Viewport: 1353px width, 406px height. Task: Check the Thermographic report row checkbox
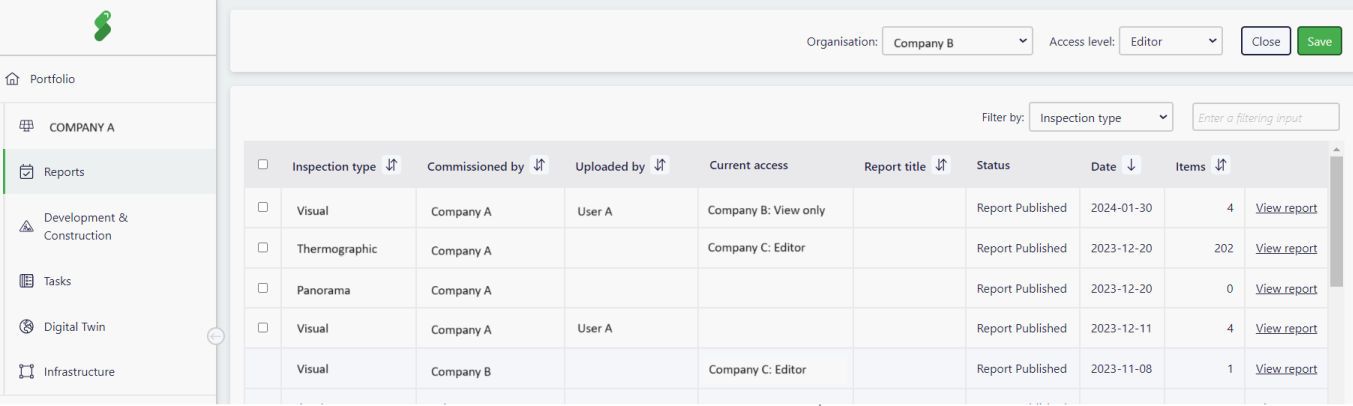(x=263, y=248)
